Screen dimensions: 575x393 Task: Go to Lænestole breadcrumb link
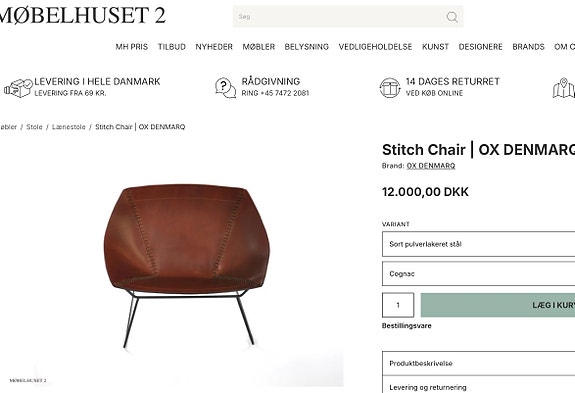point(69,127)
